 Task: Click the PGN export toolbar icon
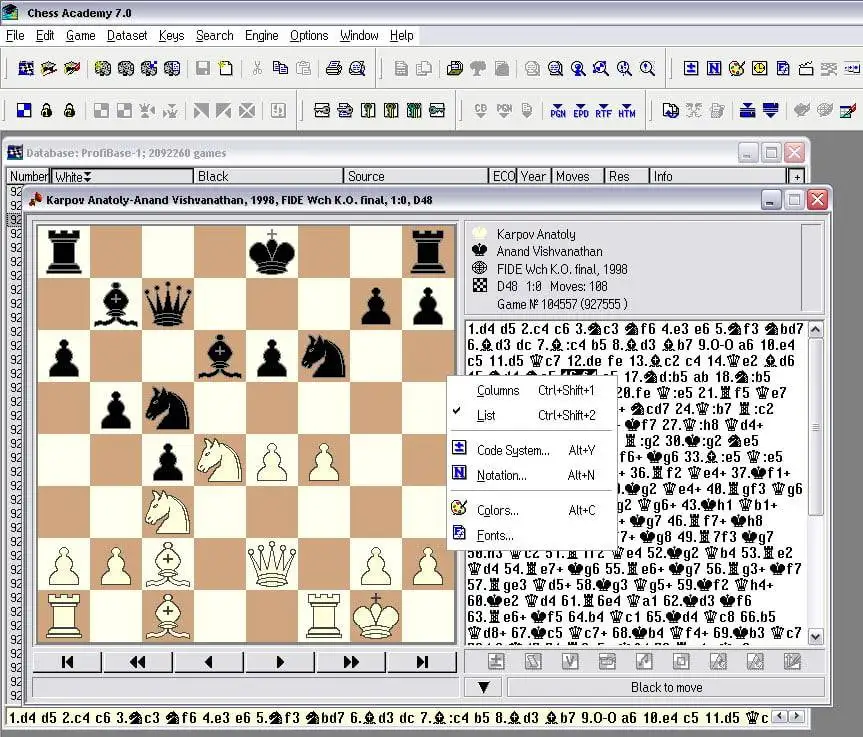coord(558,110)
